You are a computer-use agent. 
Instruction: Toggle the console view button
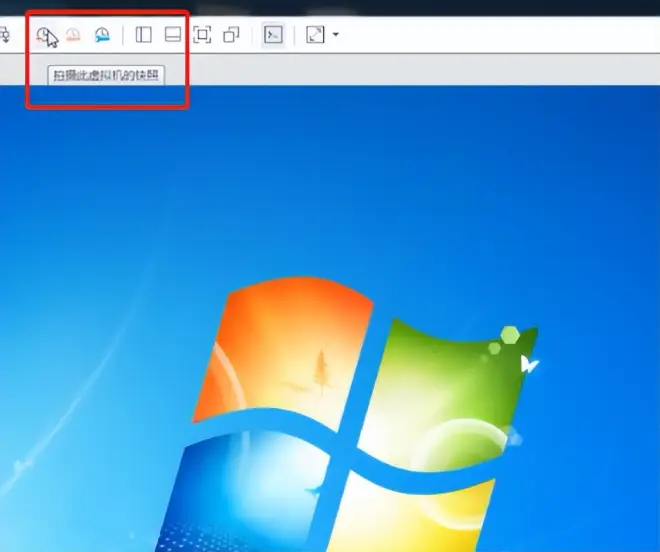click(x=273, y=35)
